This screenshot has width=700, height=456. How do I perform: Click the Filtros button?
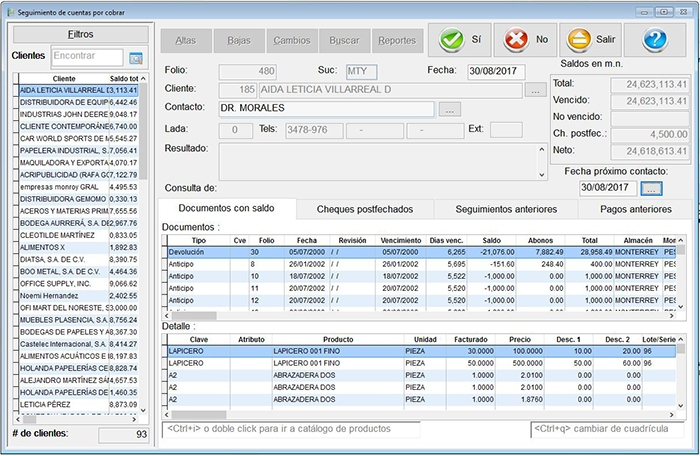tap(79, 34)
